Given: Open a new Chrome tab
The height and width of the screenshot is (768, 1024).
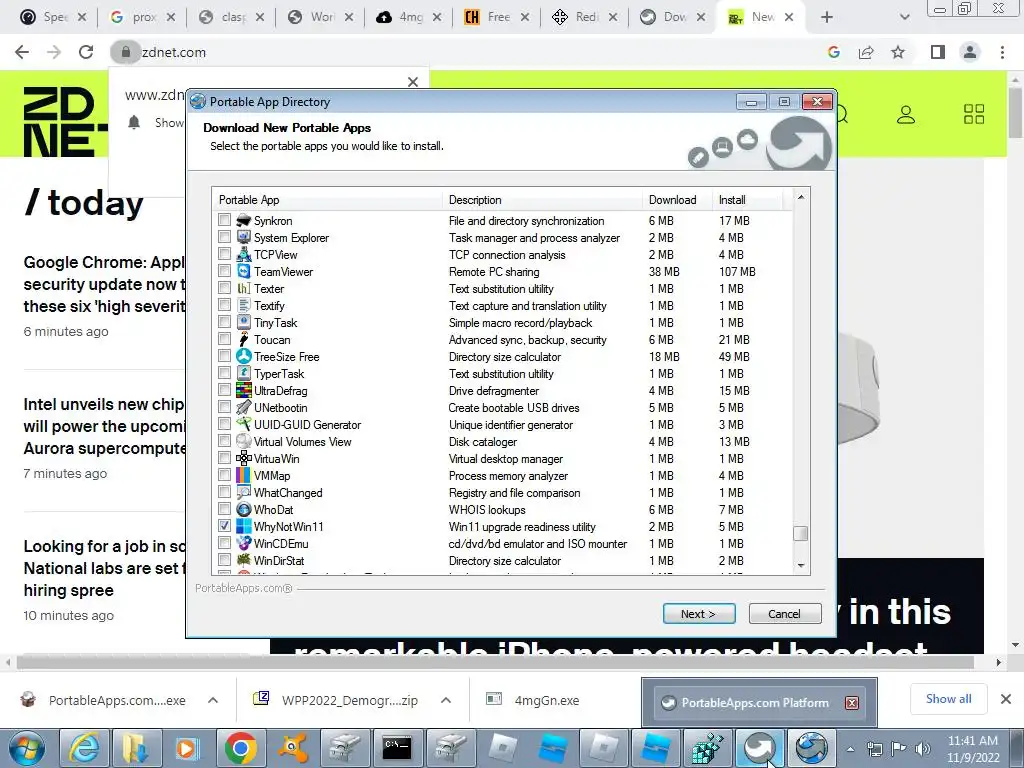Looking at the screenshot, I should point(827,17).
